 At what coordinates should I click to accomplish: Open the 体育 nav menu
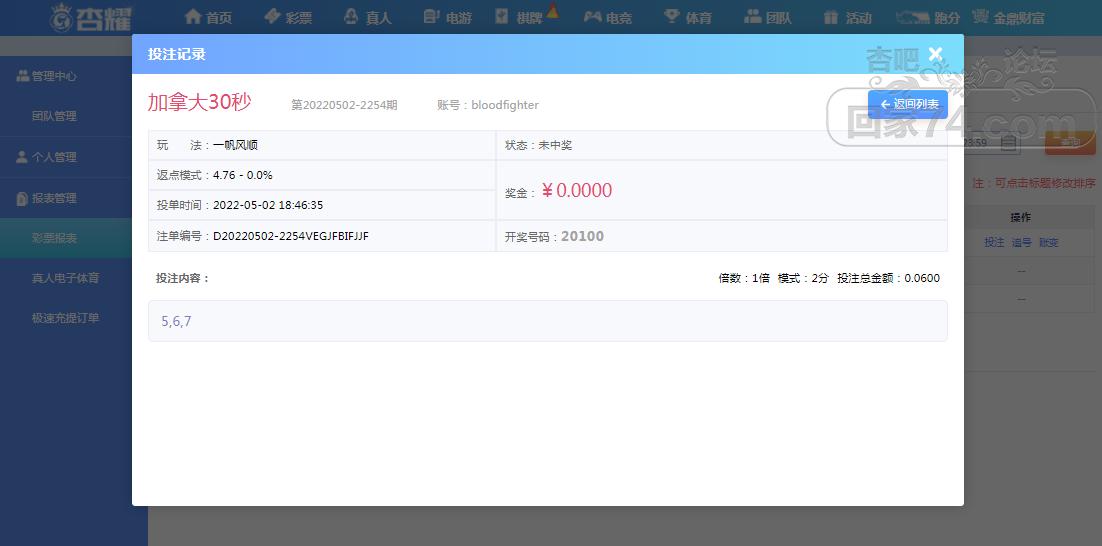[x=688, y=17]
